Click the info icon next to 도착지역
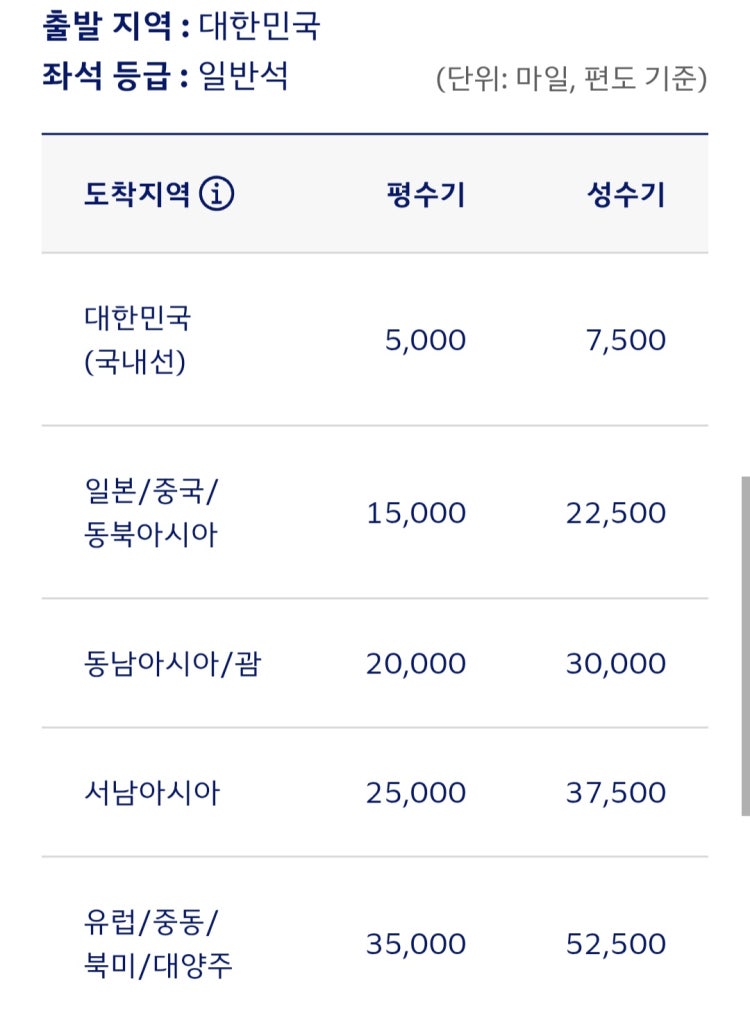This screenshot has height=1013, width=750. (216, 193)
